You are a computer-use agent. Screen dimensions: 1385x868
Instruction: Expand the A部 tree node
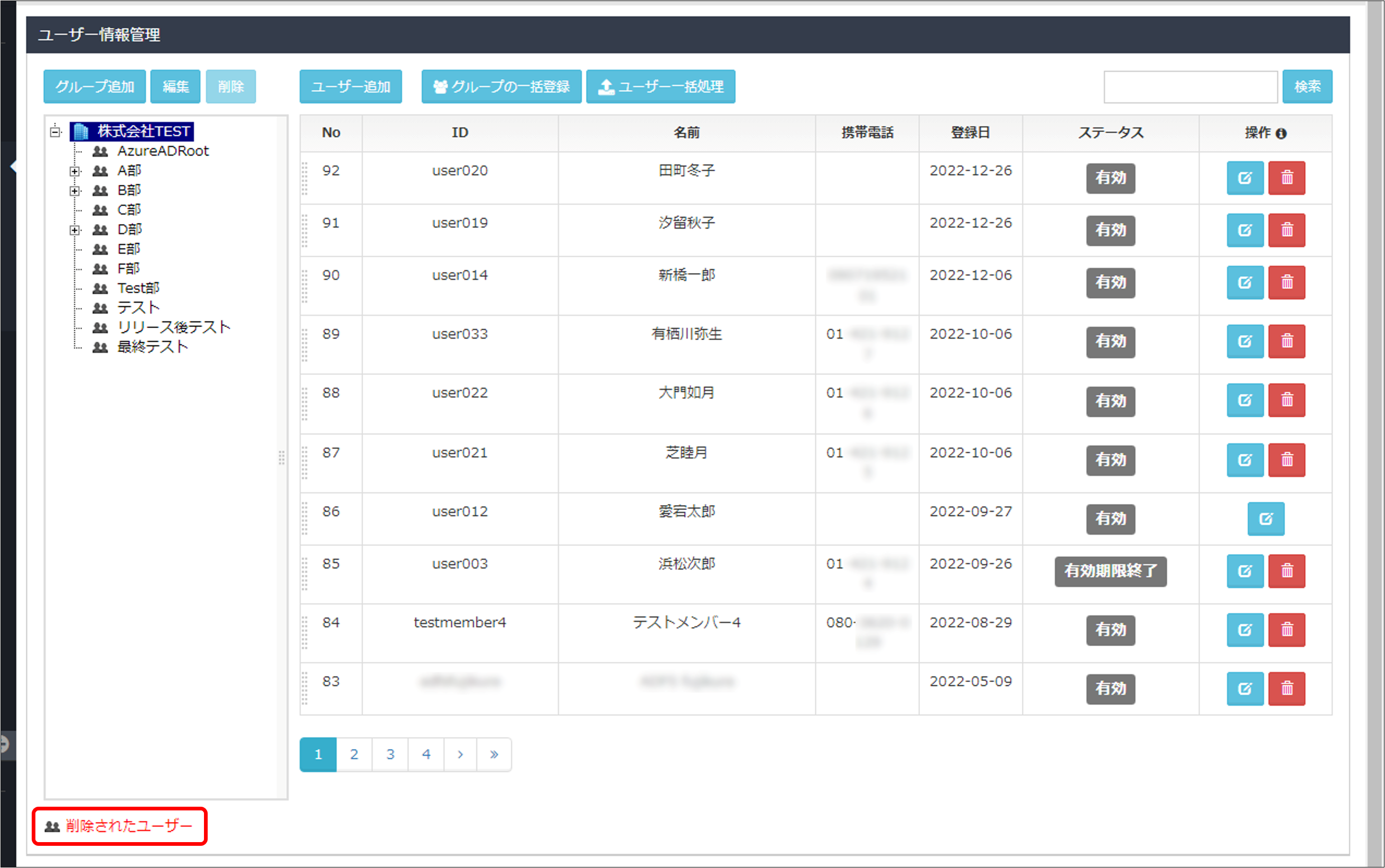tap(75, 171)
